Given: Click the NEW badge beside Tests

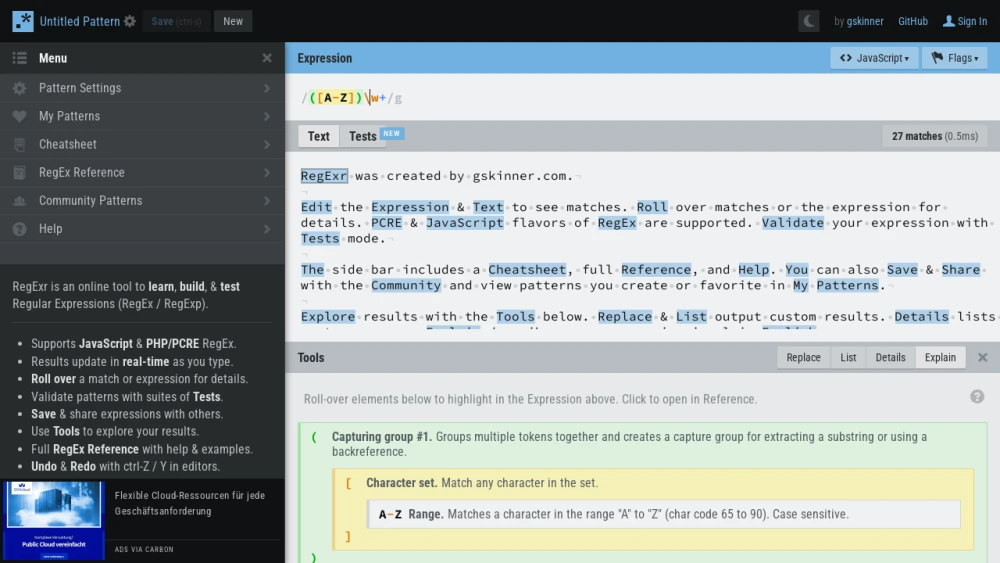Looking at the screenshot, I should (392, 133).
